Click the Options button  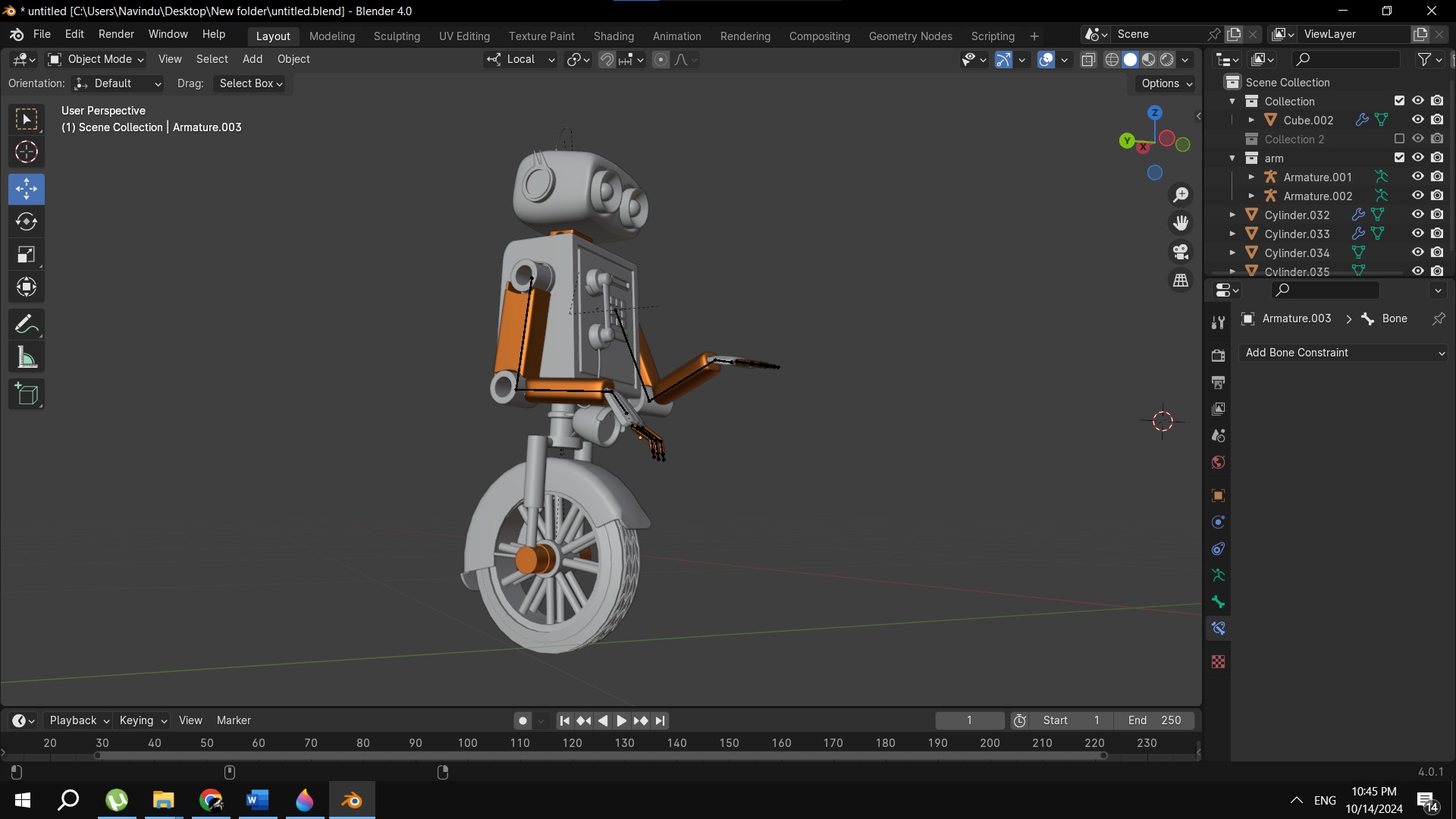(1167, 83)
